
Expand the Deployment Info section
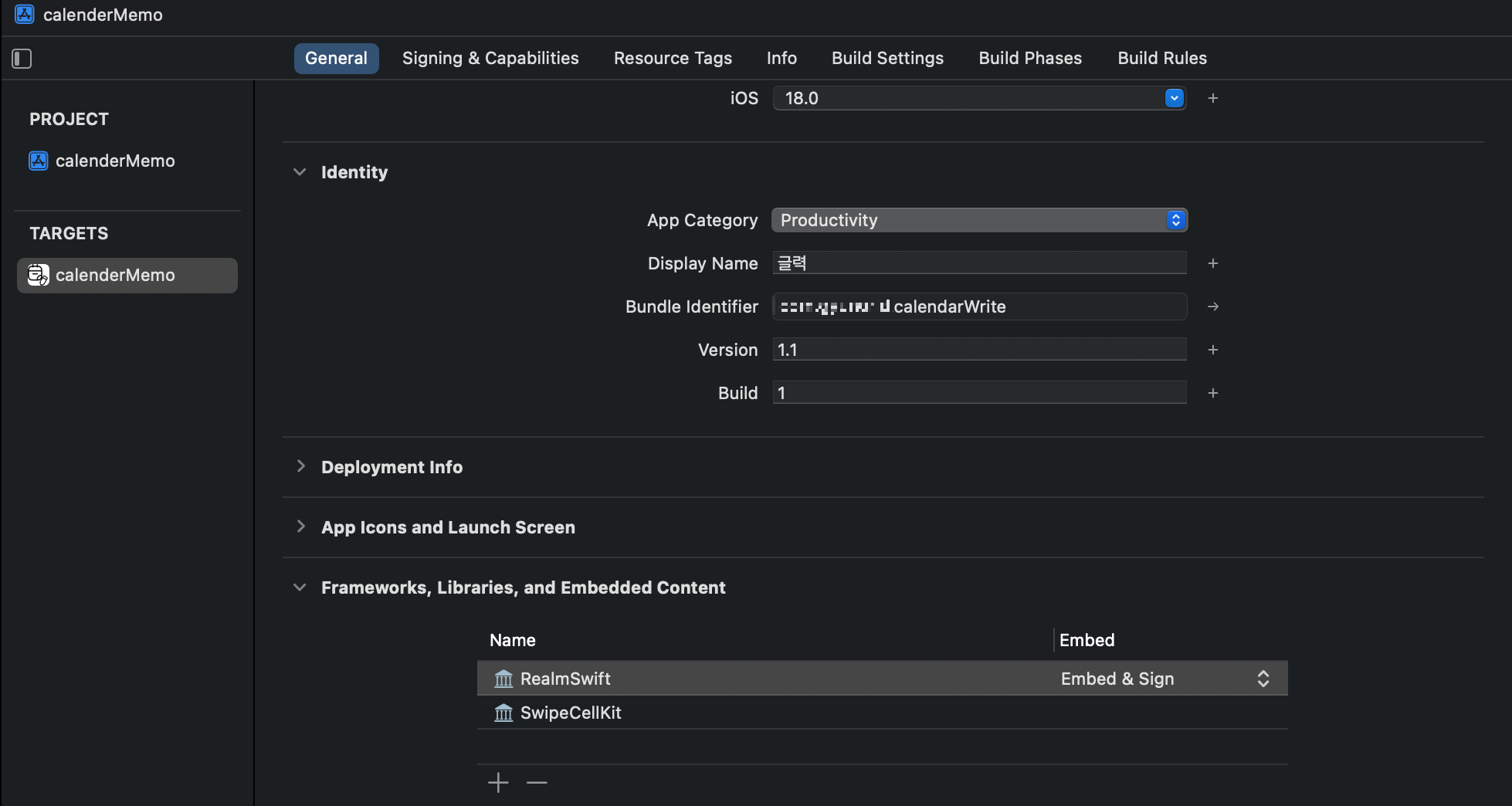point(300,466)
